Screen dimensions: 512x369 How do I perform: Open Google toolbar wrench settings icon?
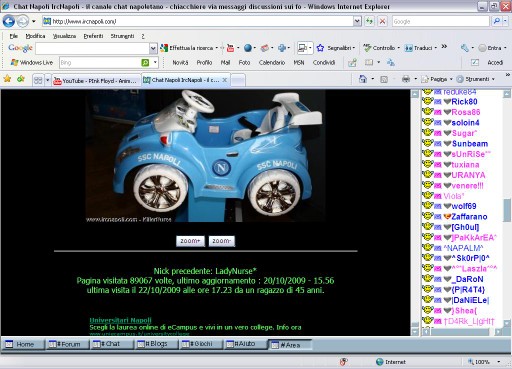464,48
